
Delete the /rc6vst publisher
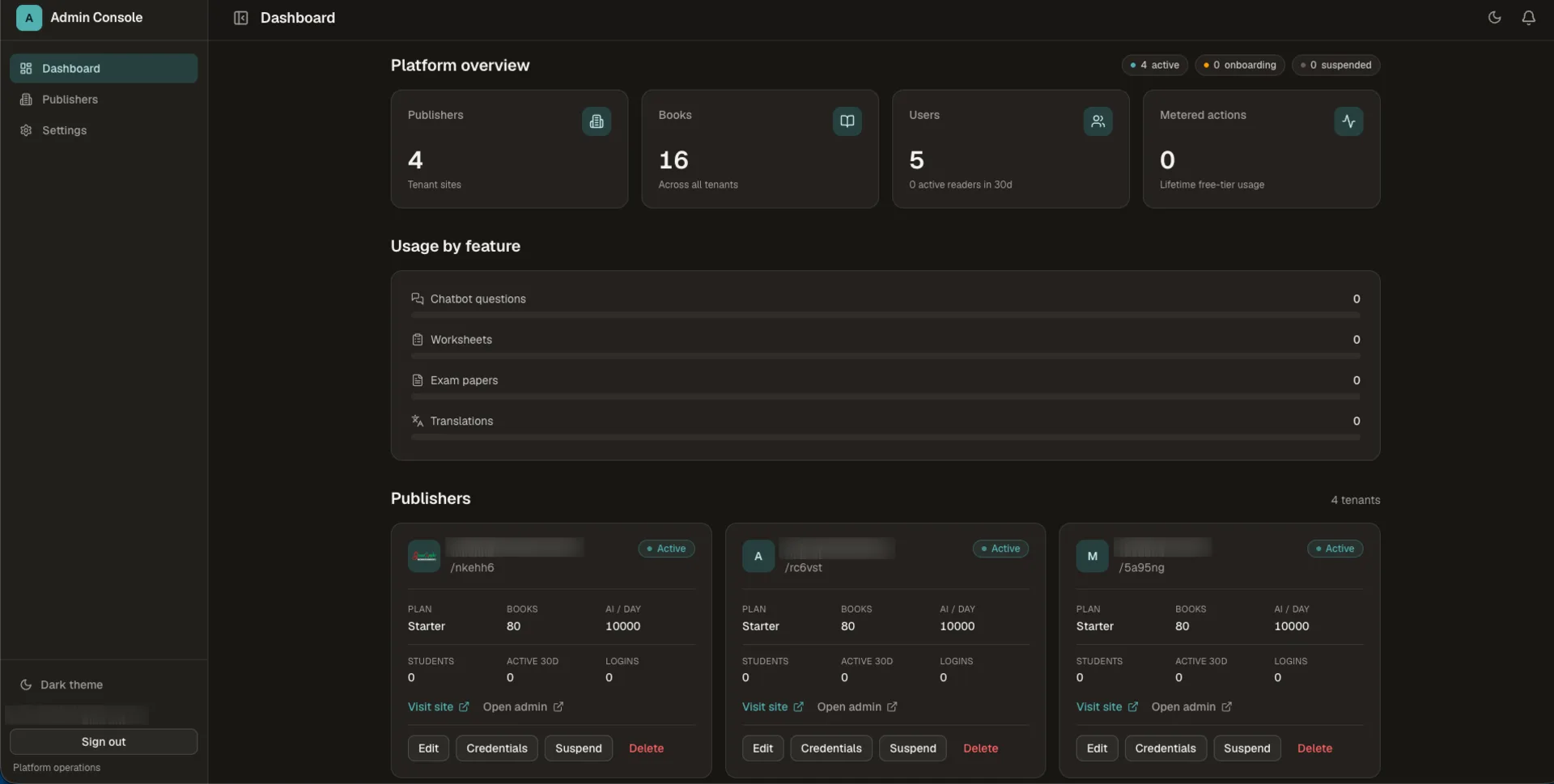point(980,748)
